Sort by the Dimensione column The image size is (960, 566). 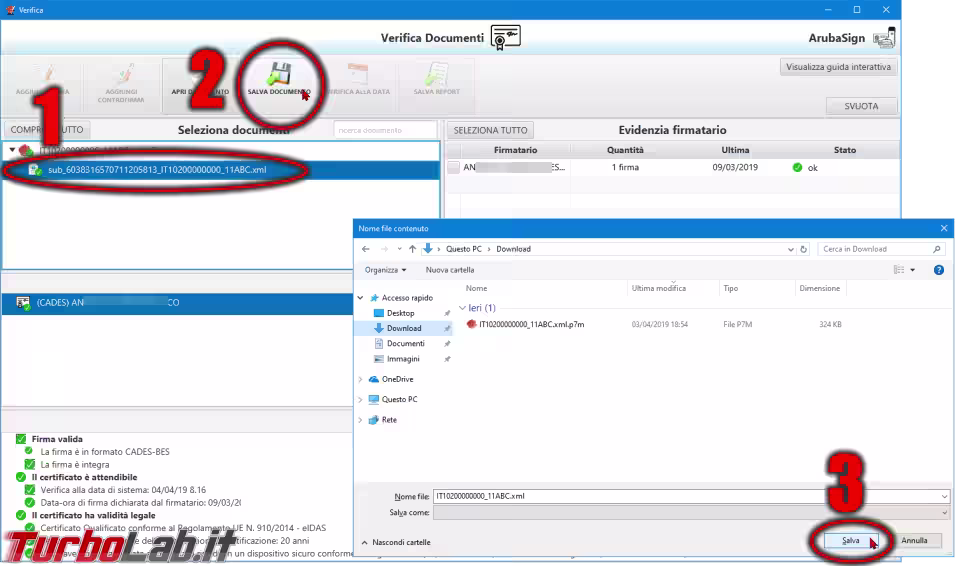819,289
